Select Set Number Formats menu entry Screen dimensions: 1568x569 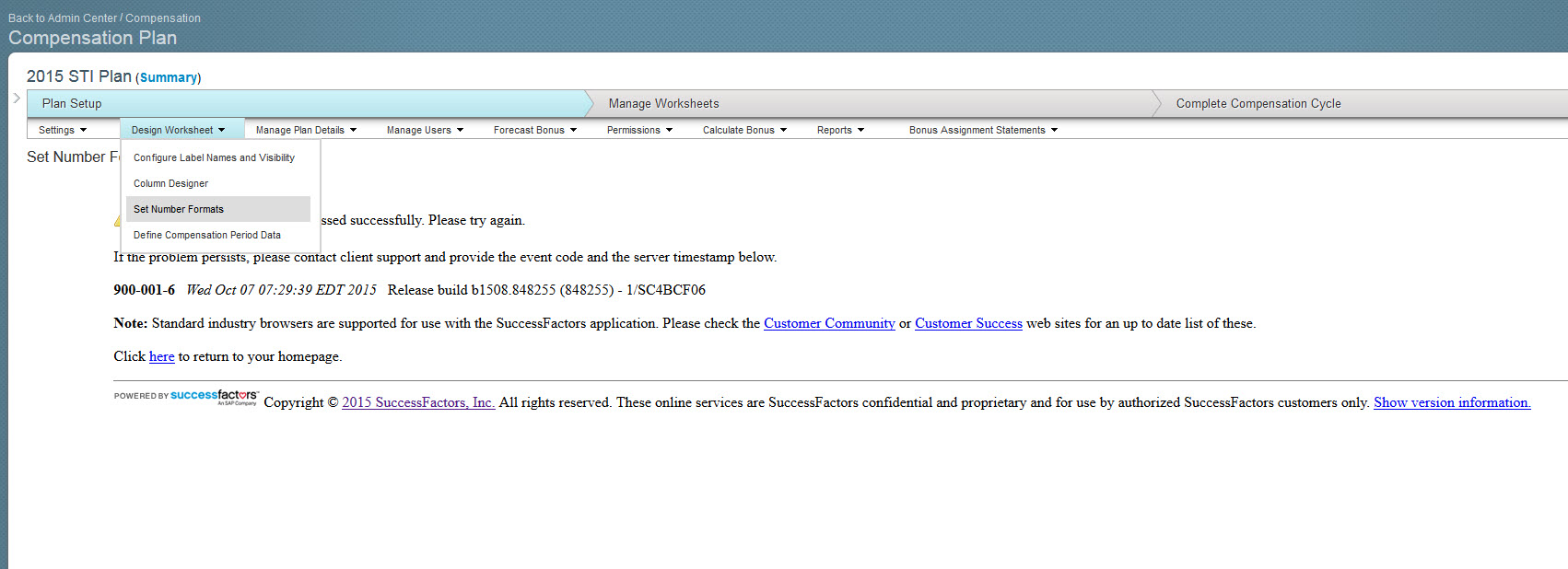218,209
